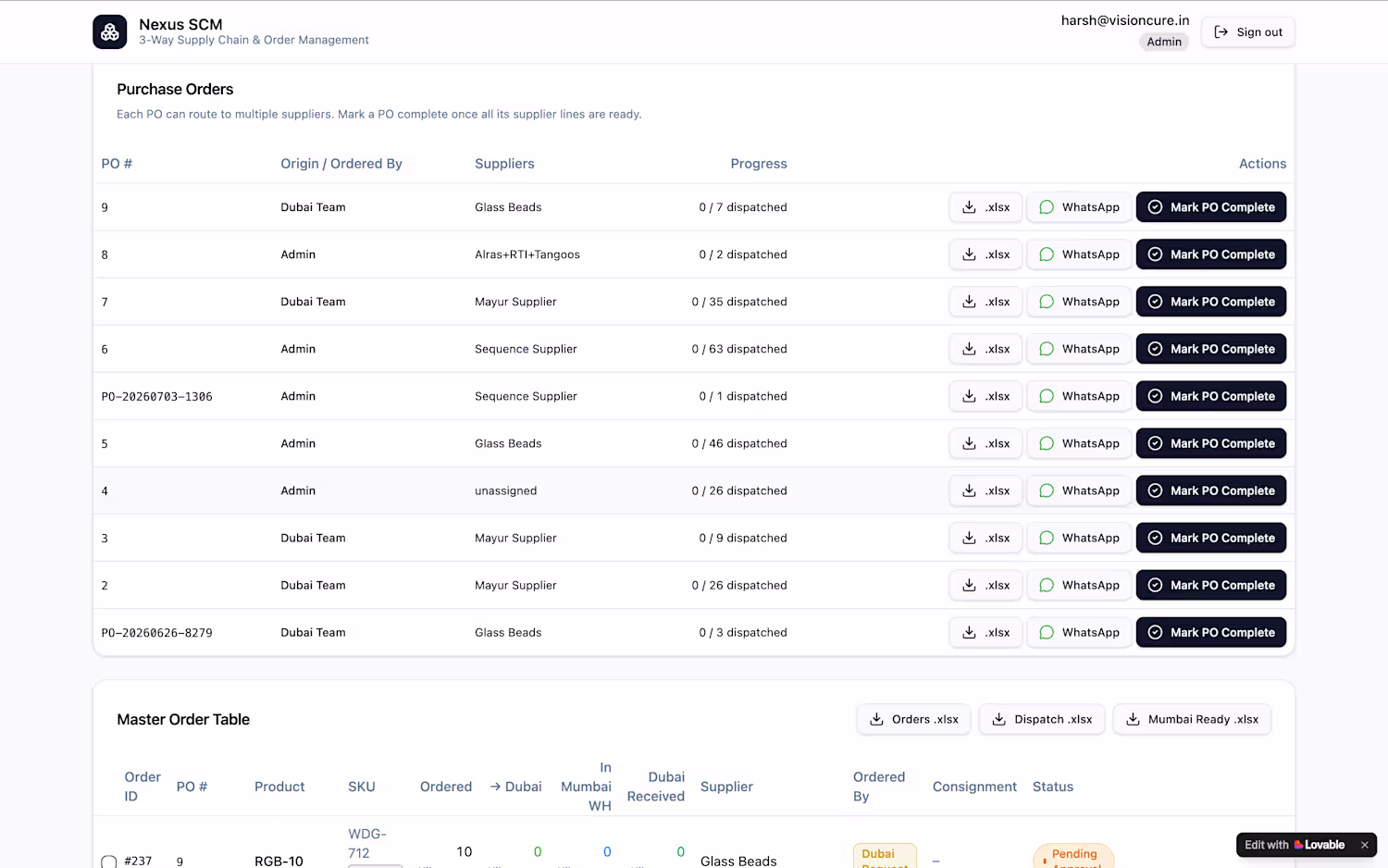Send PO 8 via WhatsApp
The image size is (1388, 868).
tap(1079, 254)
